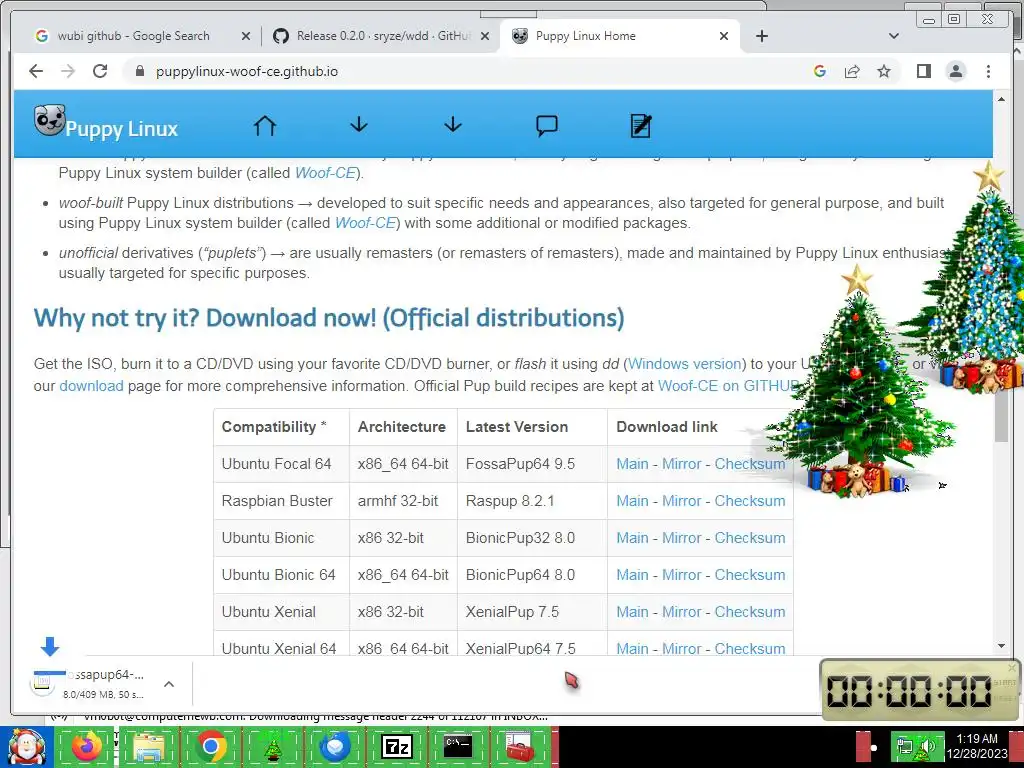
Task: Close the wubi github search tab
Action: pos(246,36)
